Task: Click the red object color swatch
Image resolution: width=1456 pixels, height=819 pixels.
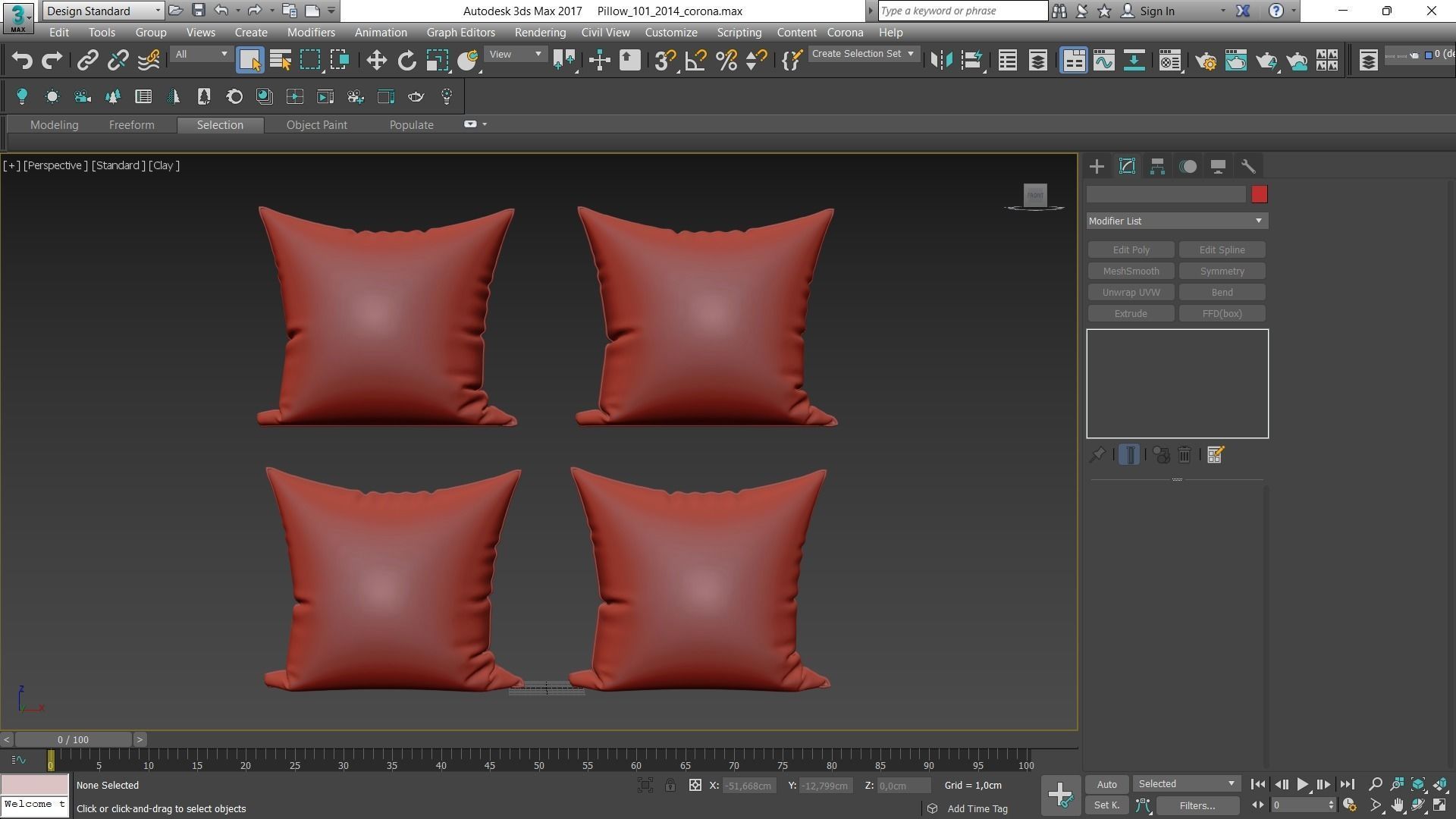Action: 1259,195
